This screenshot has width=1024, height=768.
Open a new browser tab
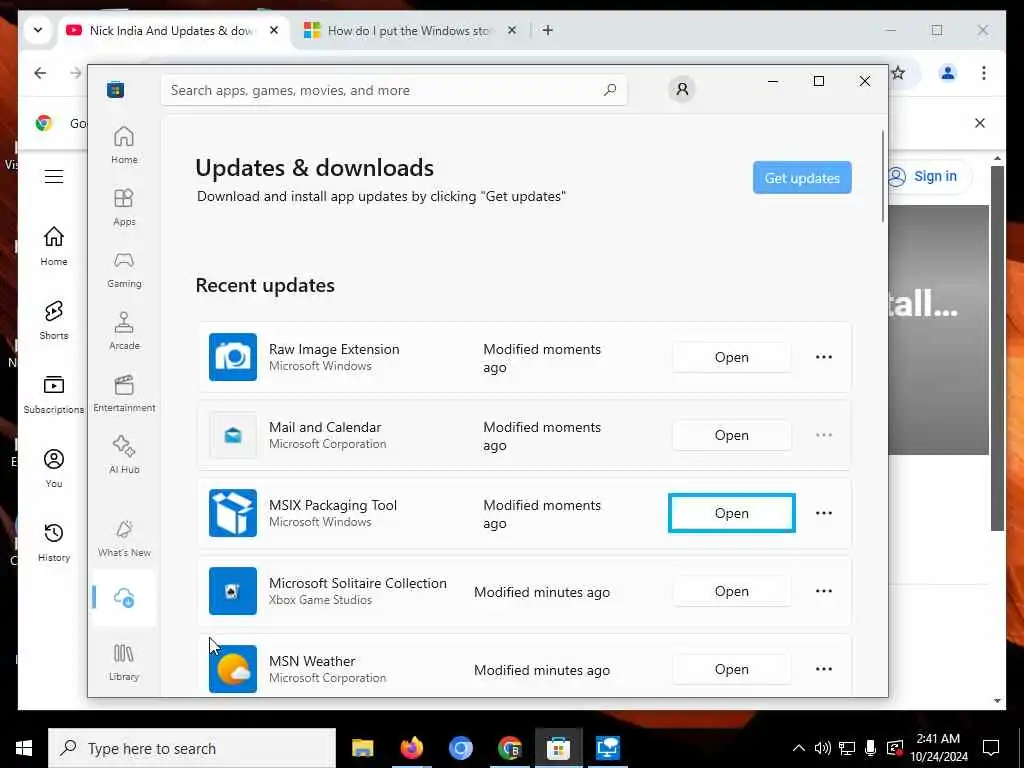tap(548, 30)
